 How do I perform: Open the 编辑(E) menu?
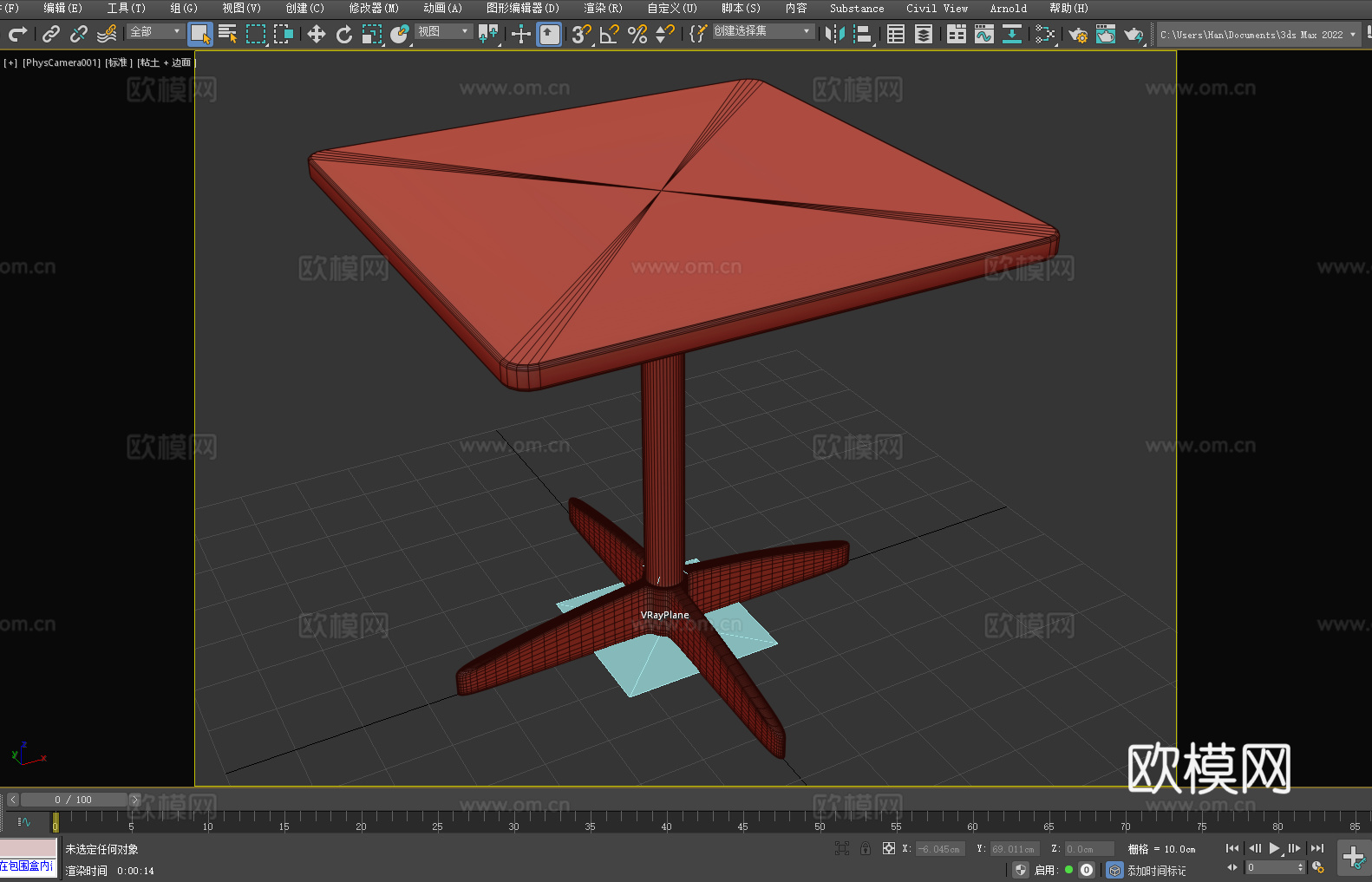pos(62,8)
